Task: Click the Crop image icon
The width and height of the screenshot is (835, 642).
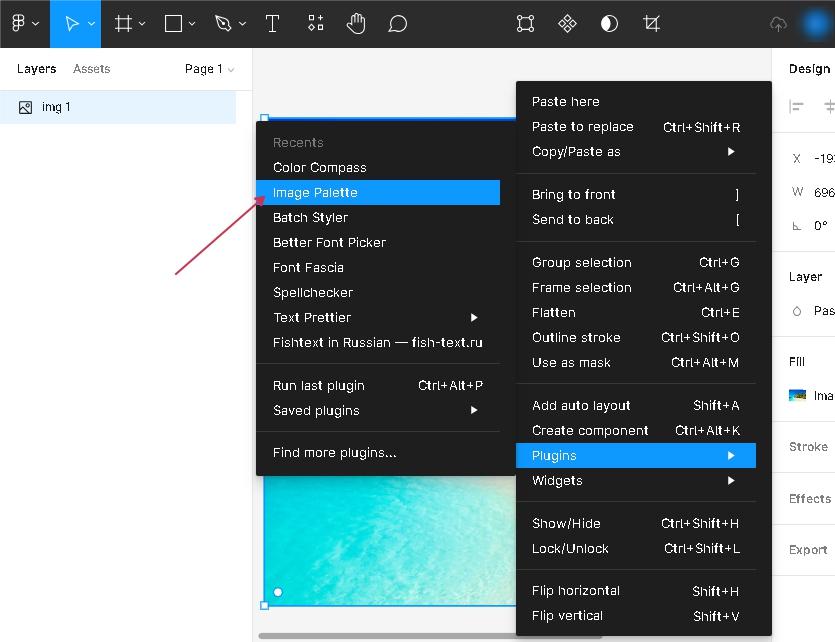Action: (x=652, y=24)
